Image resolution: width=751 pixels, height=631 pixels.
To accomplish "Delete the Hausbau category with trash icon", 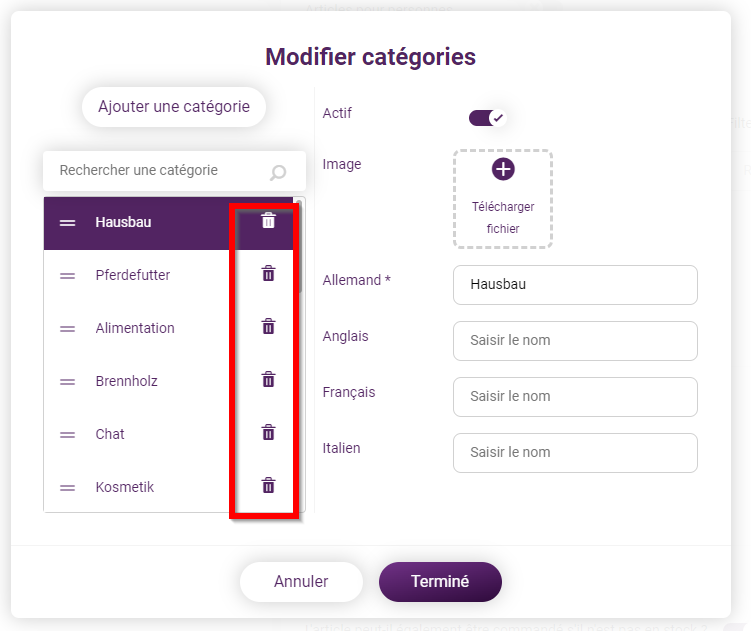I will pyautogui.click(x=268, y=221).
